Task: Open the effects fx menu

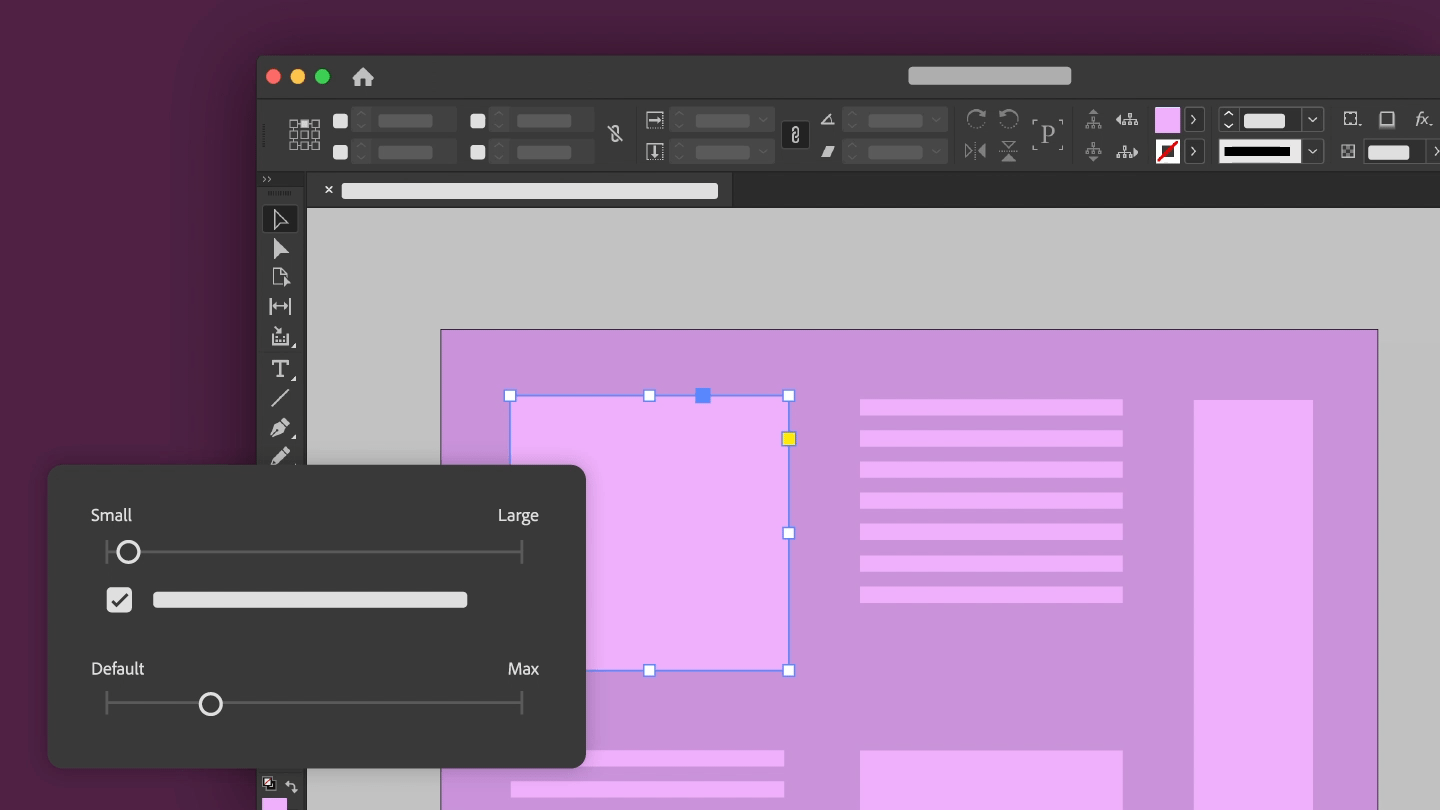Action: coord(1422,119)
